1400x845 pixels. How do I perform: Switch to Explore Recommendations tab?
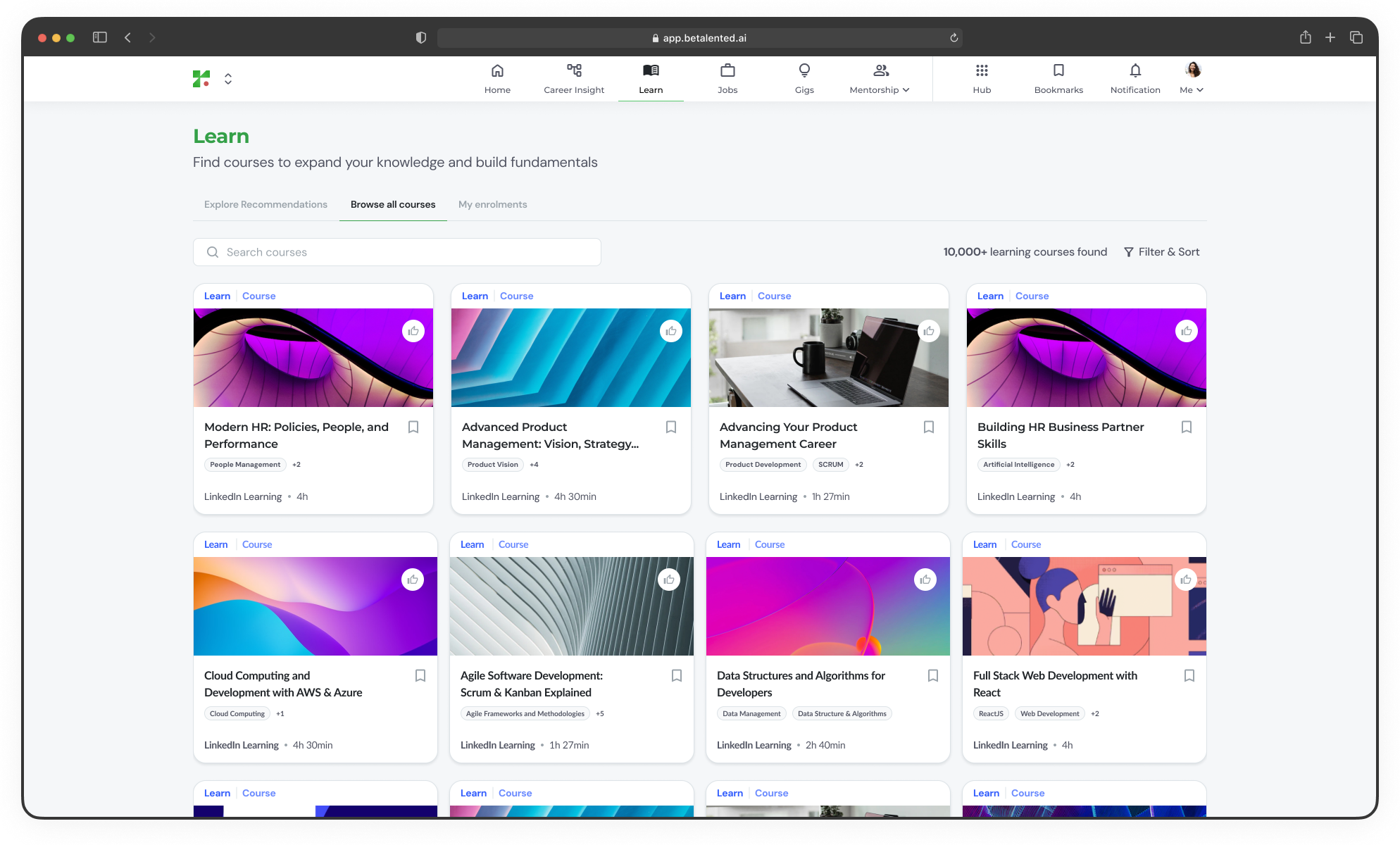tap(265, 204)
